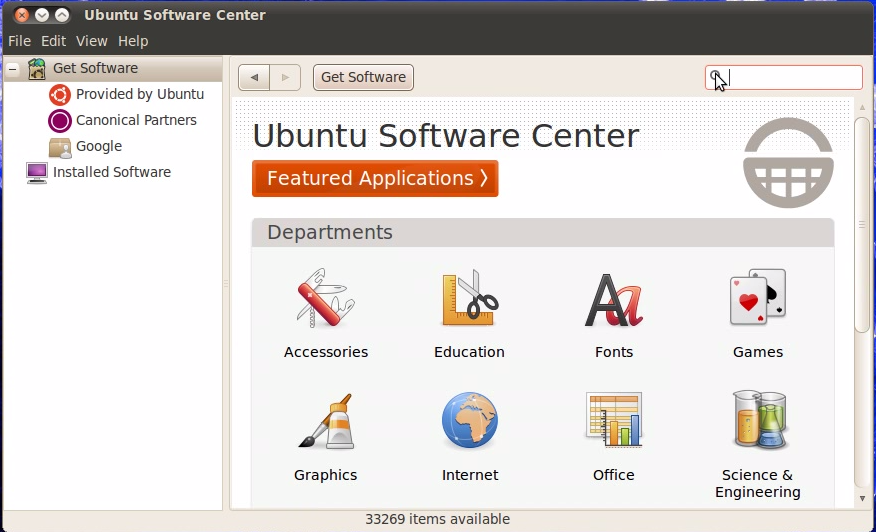Open the Accessories department icon
Image resolution: width=876 pixels, height=532 pixels.
click(x=326, y=298)
